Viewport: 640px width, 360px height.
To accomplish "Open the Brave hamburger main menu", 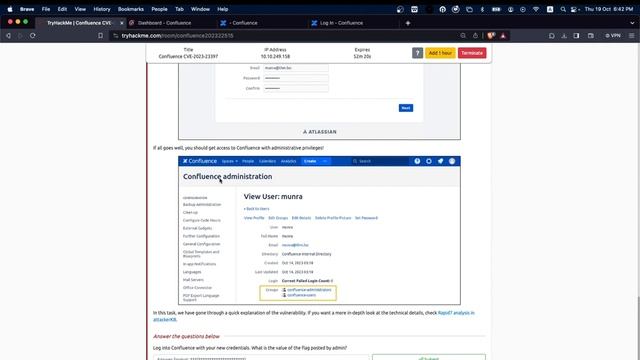I will [x=631, y=36].
